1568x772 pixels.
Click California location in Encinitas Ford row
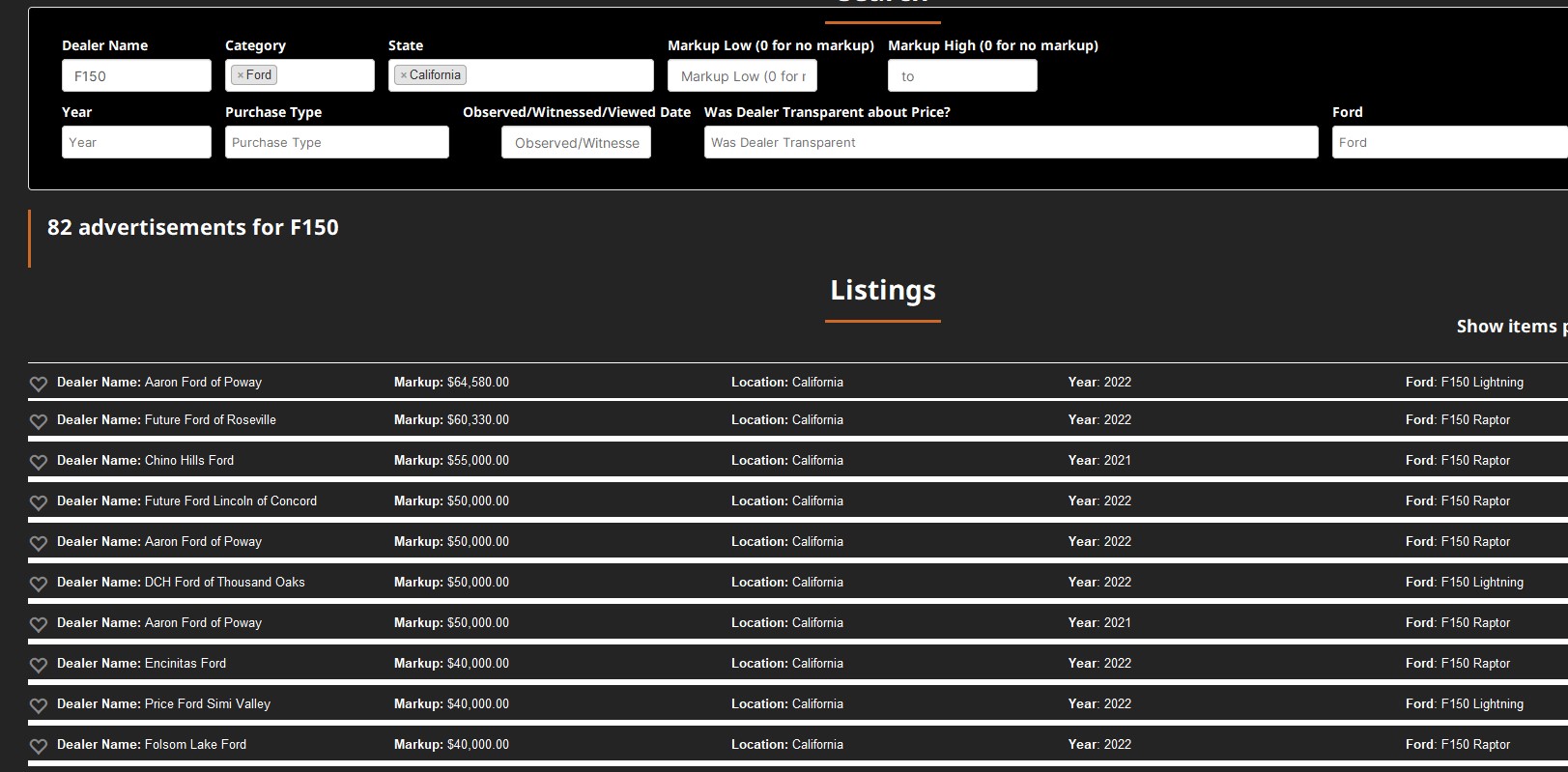(817, 664)
